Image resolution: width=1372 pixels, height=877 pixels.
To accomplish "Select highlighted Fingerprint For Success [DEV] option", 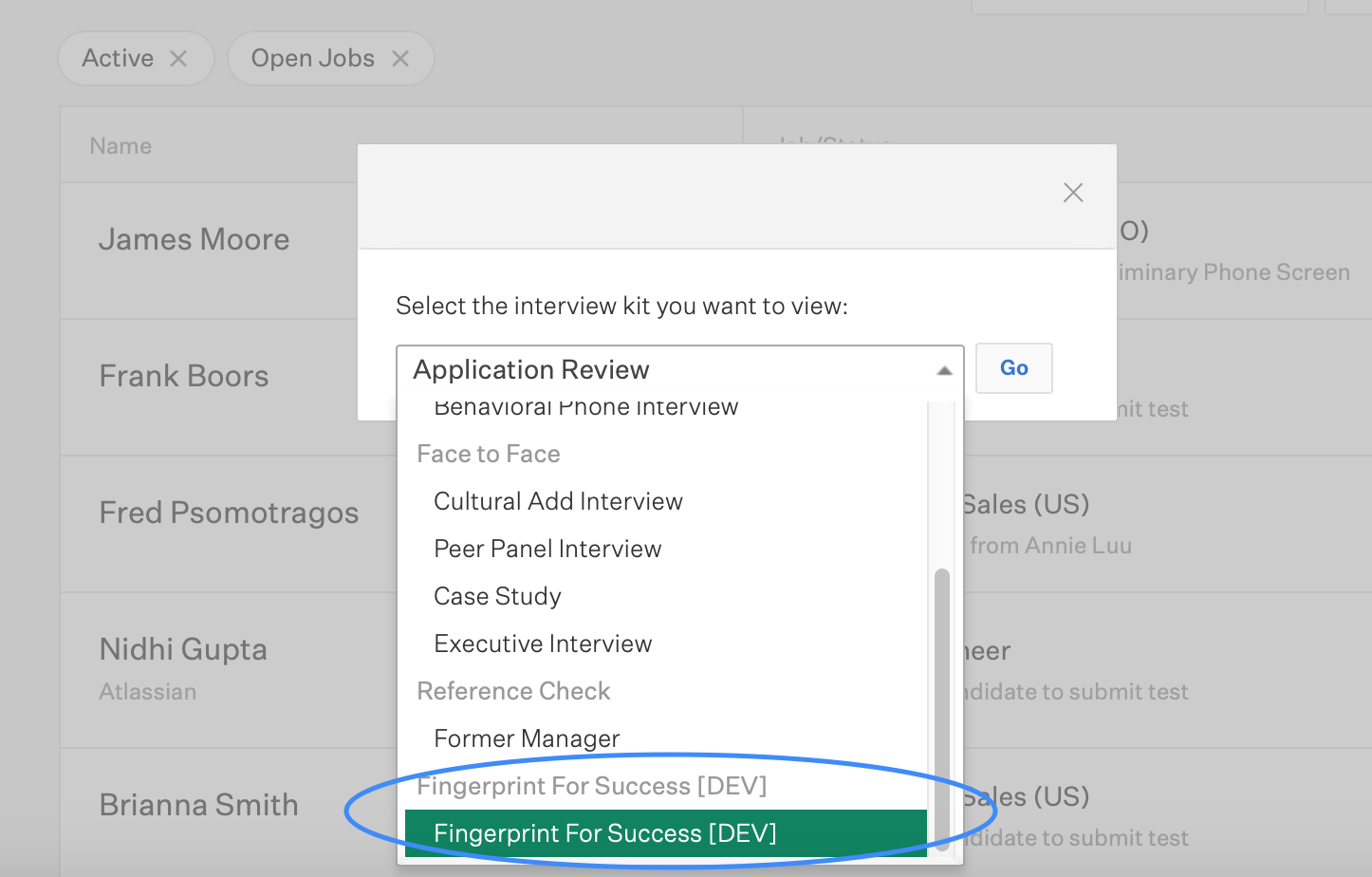I will click(x=605, y=833).
